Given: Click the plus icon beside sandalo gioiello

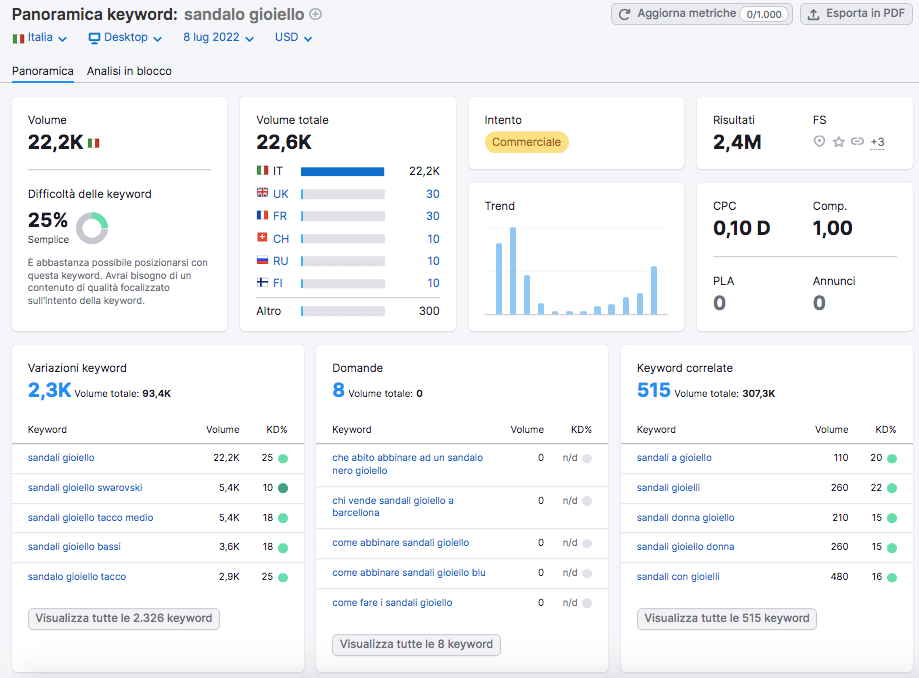Looking at the screenshot, I should pos(316,14).
